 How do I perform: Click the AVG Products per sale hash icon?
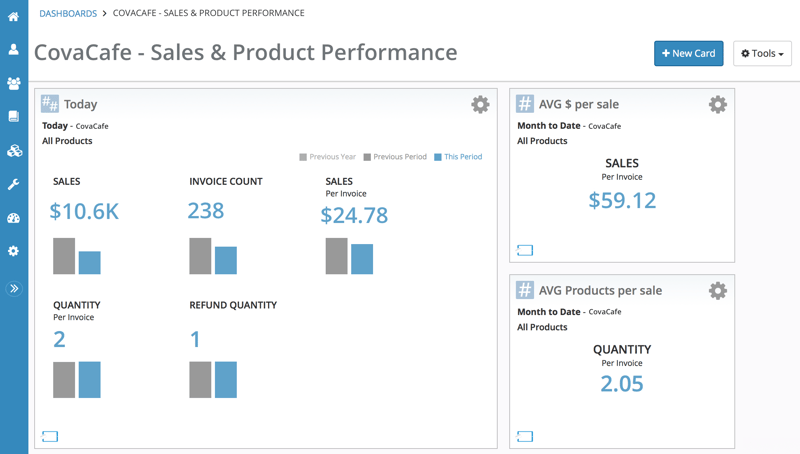[x=524, y=290]
